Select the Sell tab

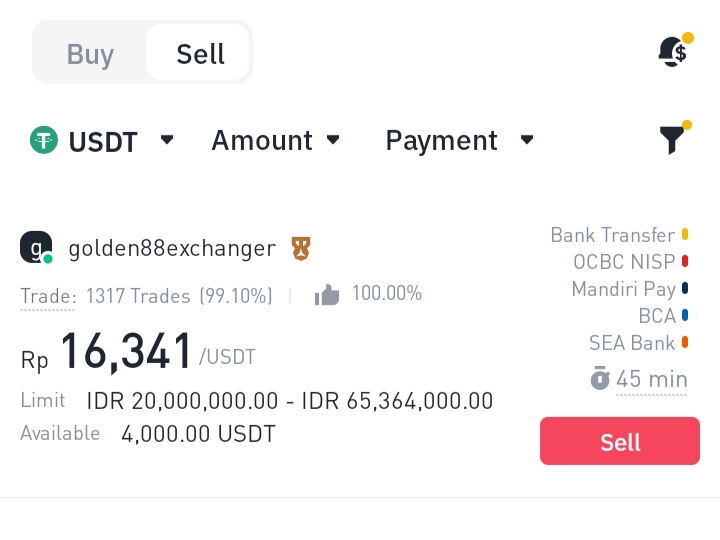pyautogui.click(x=200, y=53)
